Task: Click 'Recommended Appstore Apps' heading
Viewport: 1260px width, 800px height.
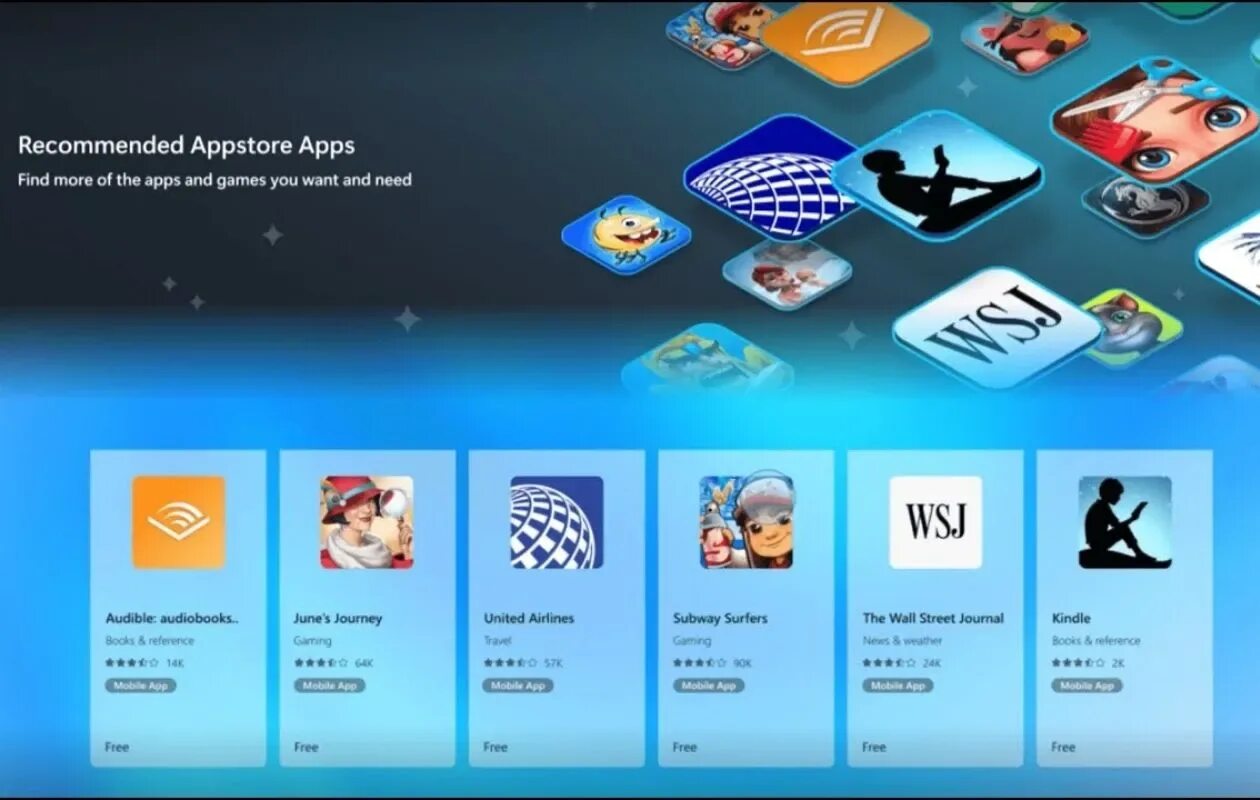Action: (x=186, y=146)
